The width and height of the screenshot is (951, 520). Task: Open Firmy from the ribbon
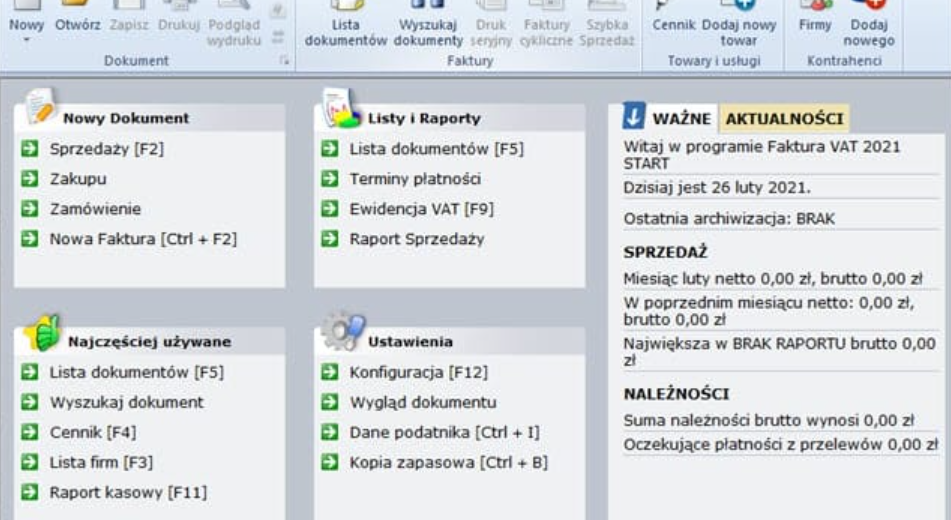coord(815,18)
